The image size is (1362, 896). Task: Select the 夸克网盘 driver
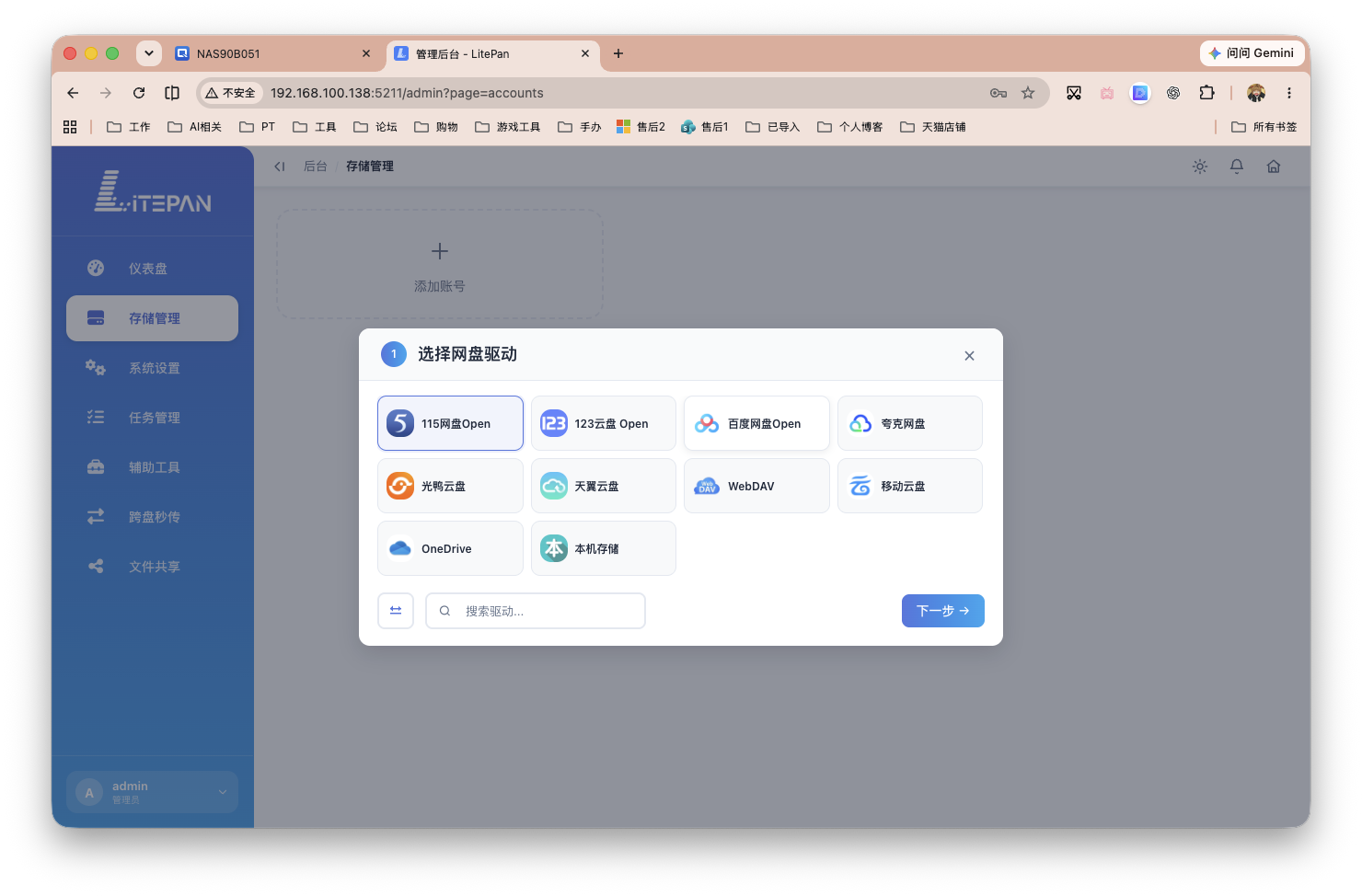click(910, 423)
